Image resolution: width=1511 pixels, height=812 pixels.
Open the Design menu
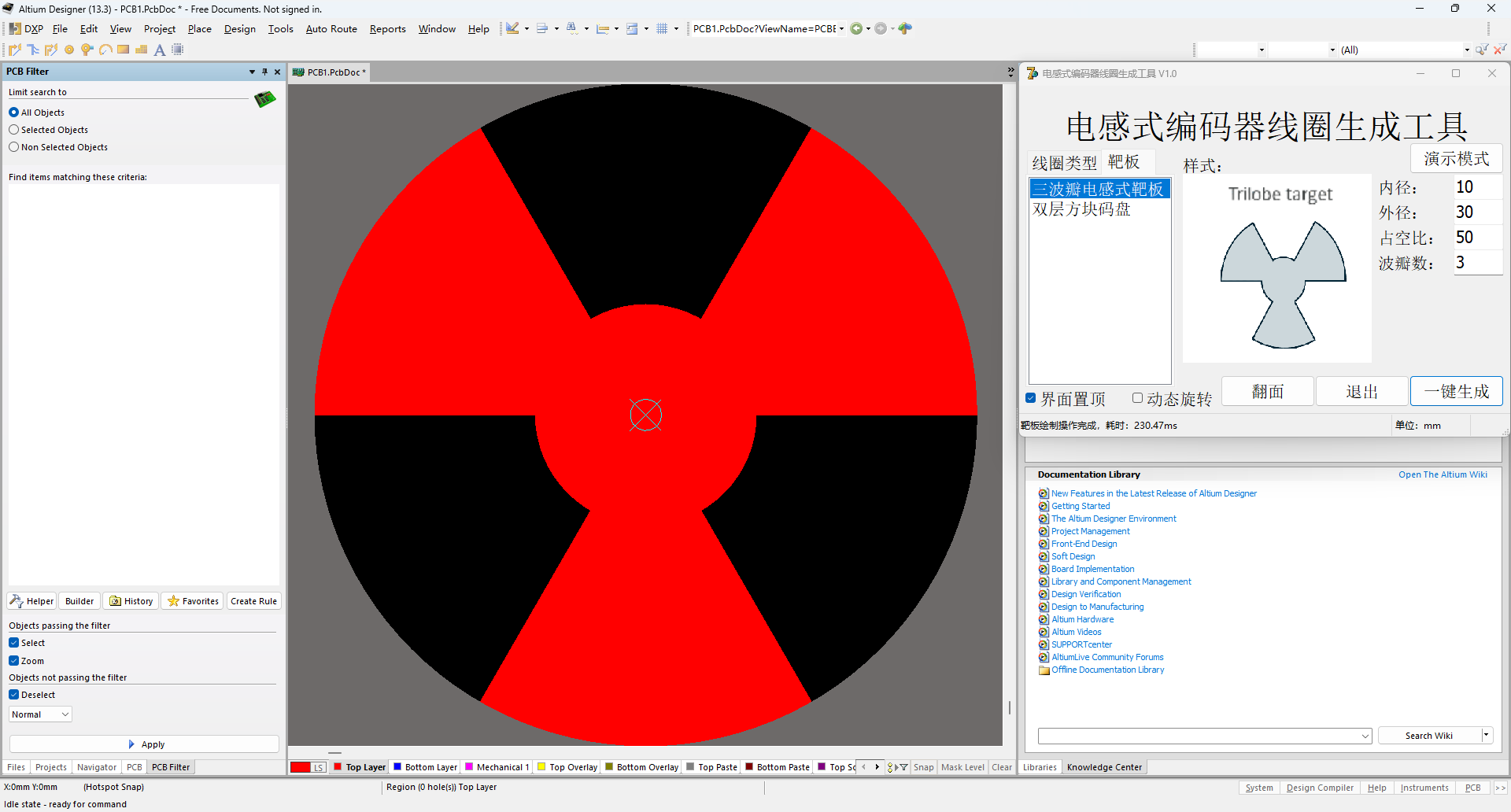point(239,29)
